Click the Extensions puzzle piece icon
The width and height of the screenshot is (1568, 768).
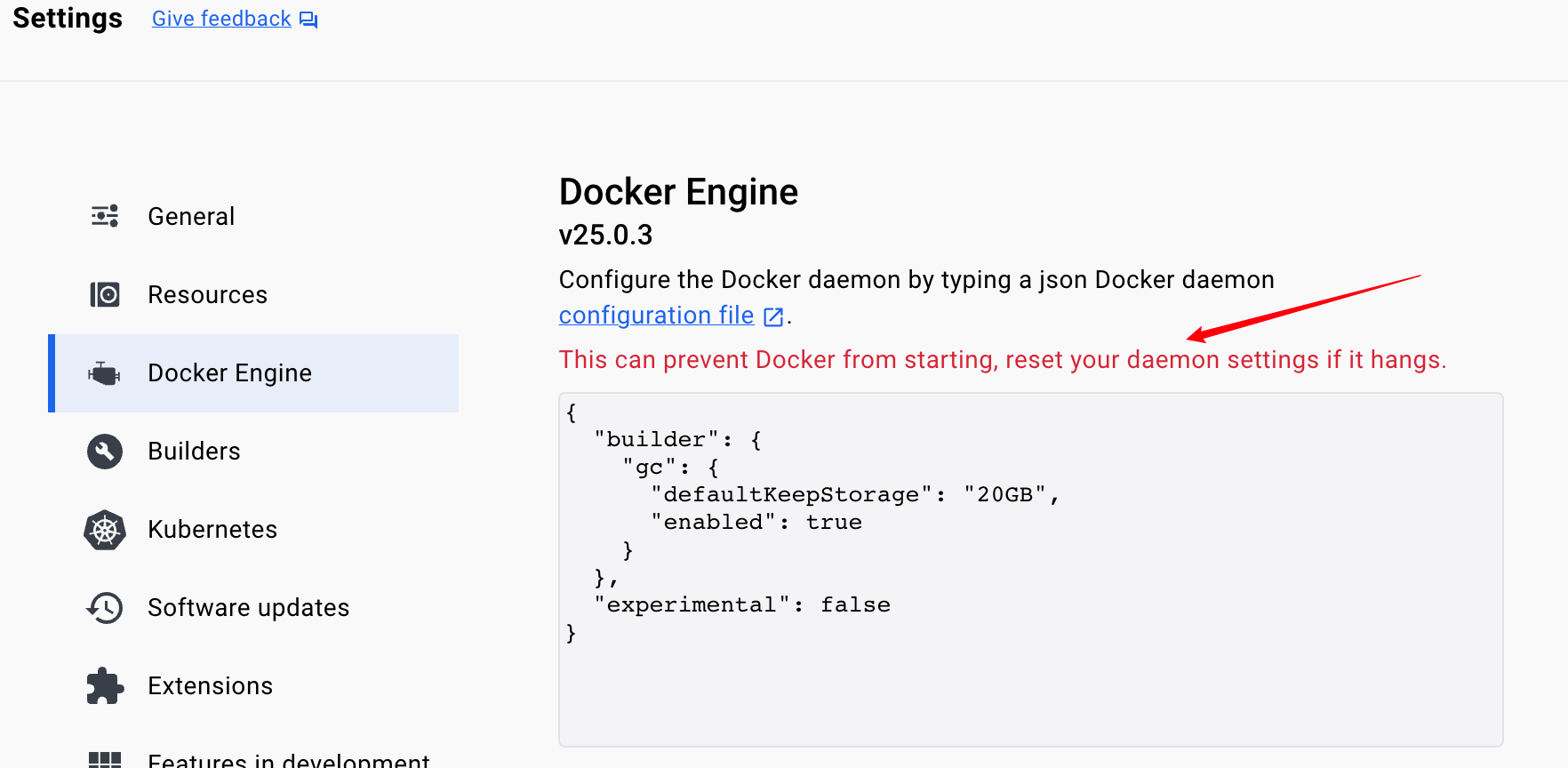105,686
